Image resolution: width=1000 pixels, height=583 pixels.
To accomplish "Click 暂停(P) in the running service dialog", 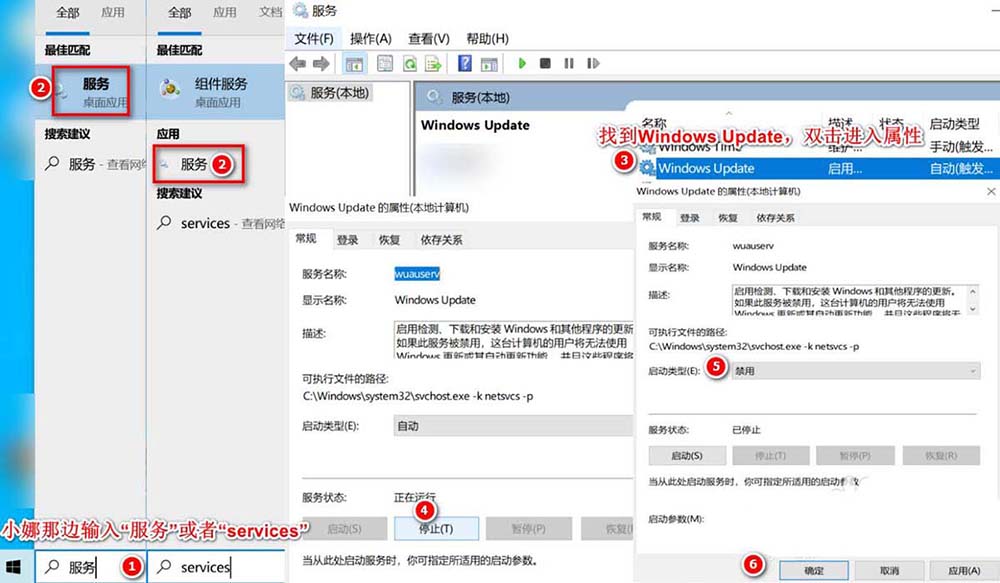I will 529,529.
